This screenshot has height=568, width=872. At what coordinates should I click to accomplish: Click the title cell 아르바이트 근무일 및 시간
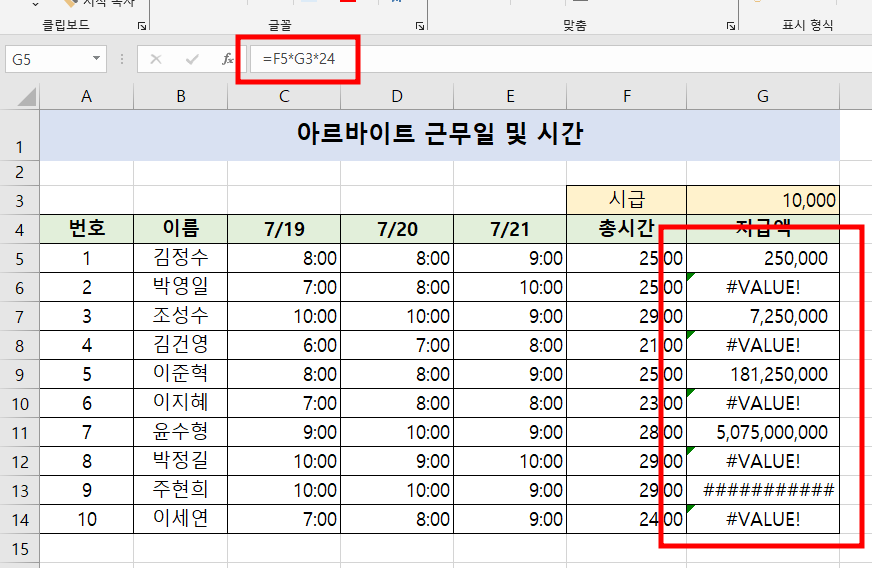click(x=439, y=135)
